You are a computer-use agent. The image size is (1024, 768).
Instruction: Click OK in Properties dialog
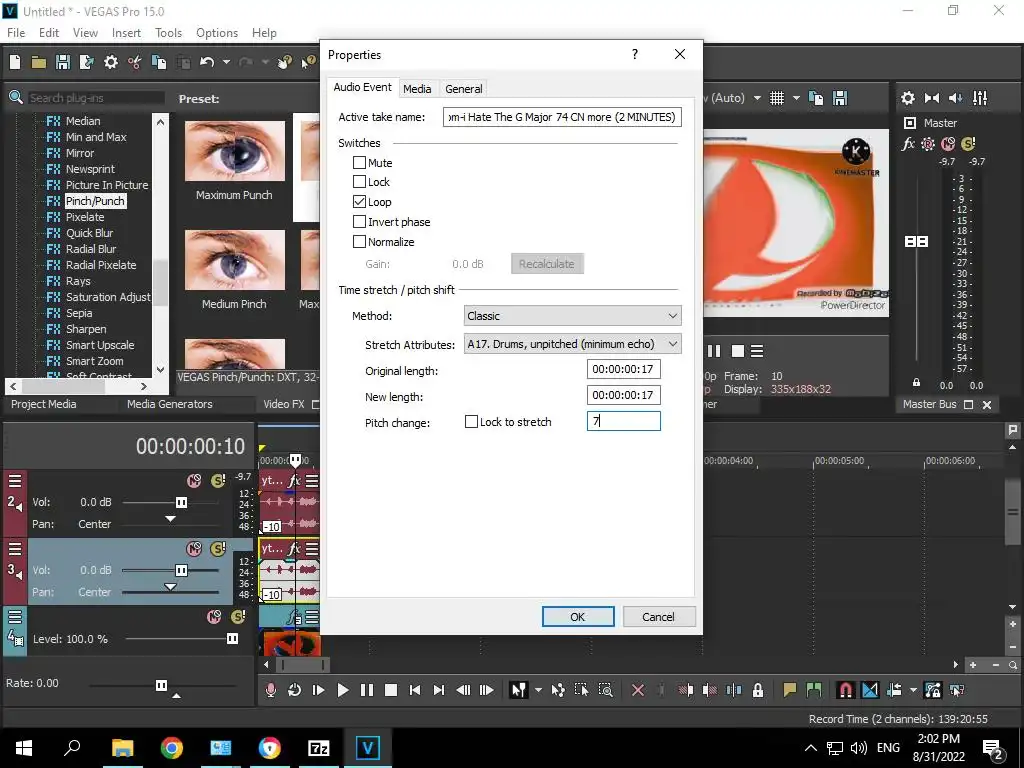pyautogui.click(x=578, y=616)
